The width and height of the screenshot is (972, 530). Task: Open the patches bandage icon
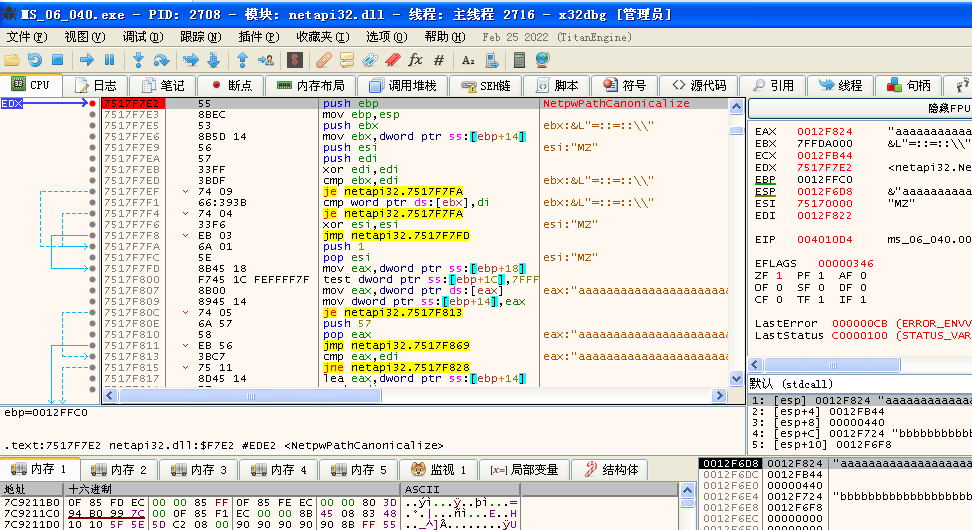point(323,60)
